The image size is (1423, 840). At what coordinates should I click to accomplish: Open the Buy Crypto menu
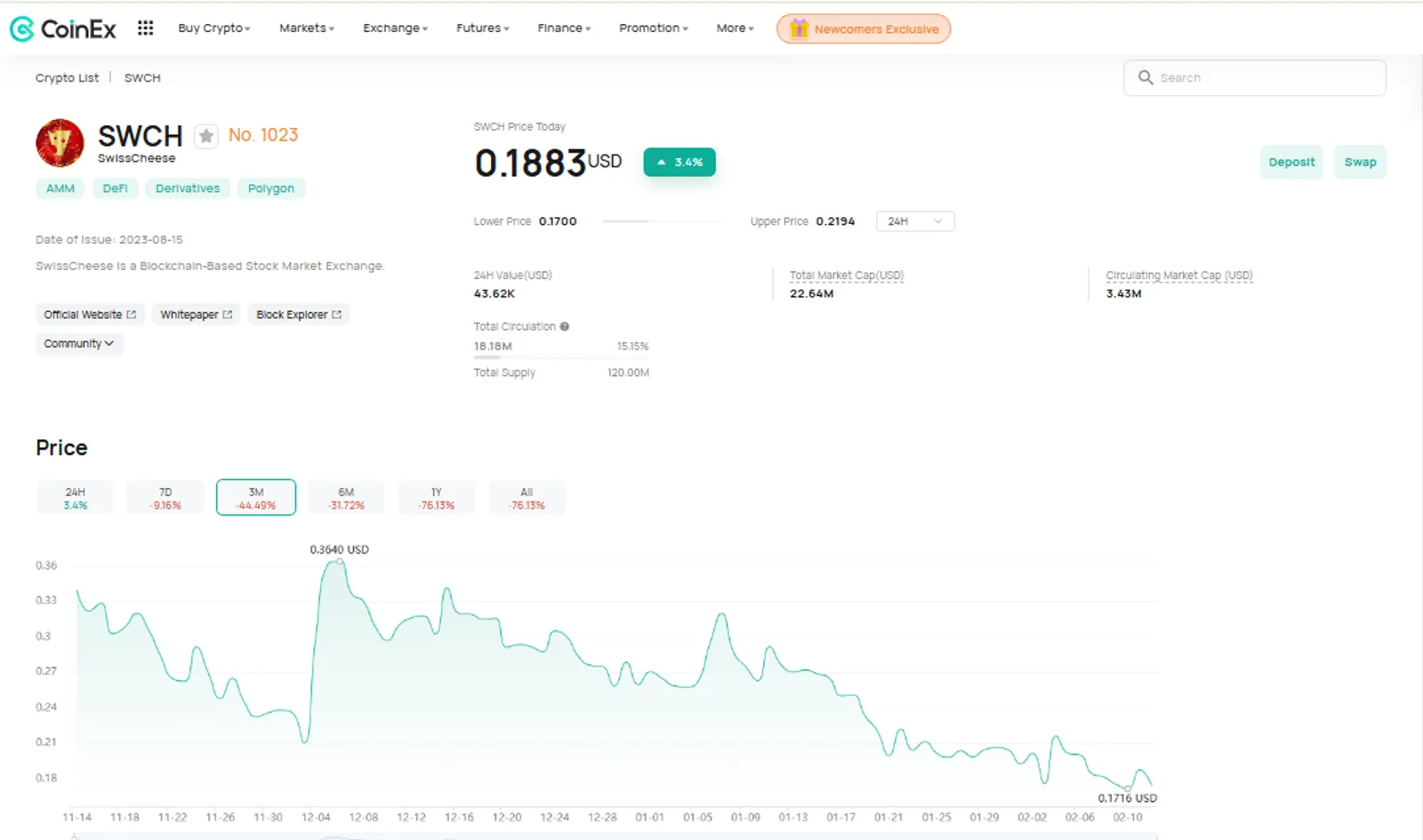tap(214, 28)
